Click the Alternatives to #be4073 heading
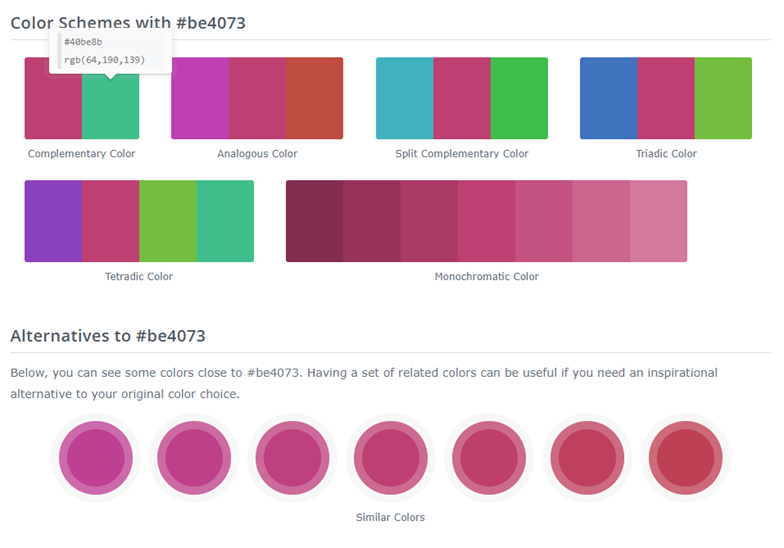This screenshot has width=784, height=548. coord(108,336)
